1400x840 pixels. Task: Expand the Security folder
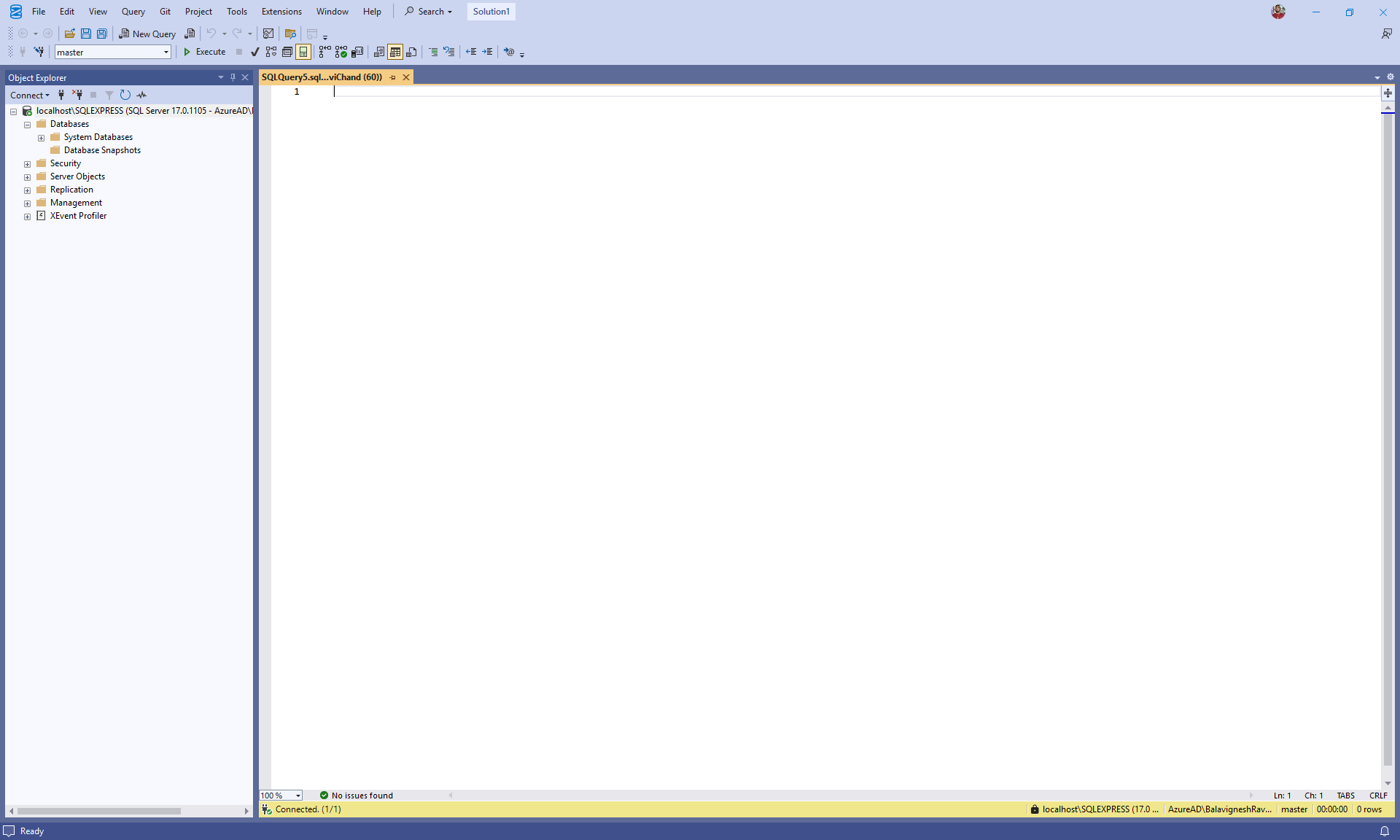[27, 164]
